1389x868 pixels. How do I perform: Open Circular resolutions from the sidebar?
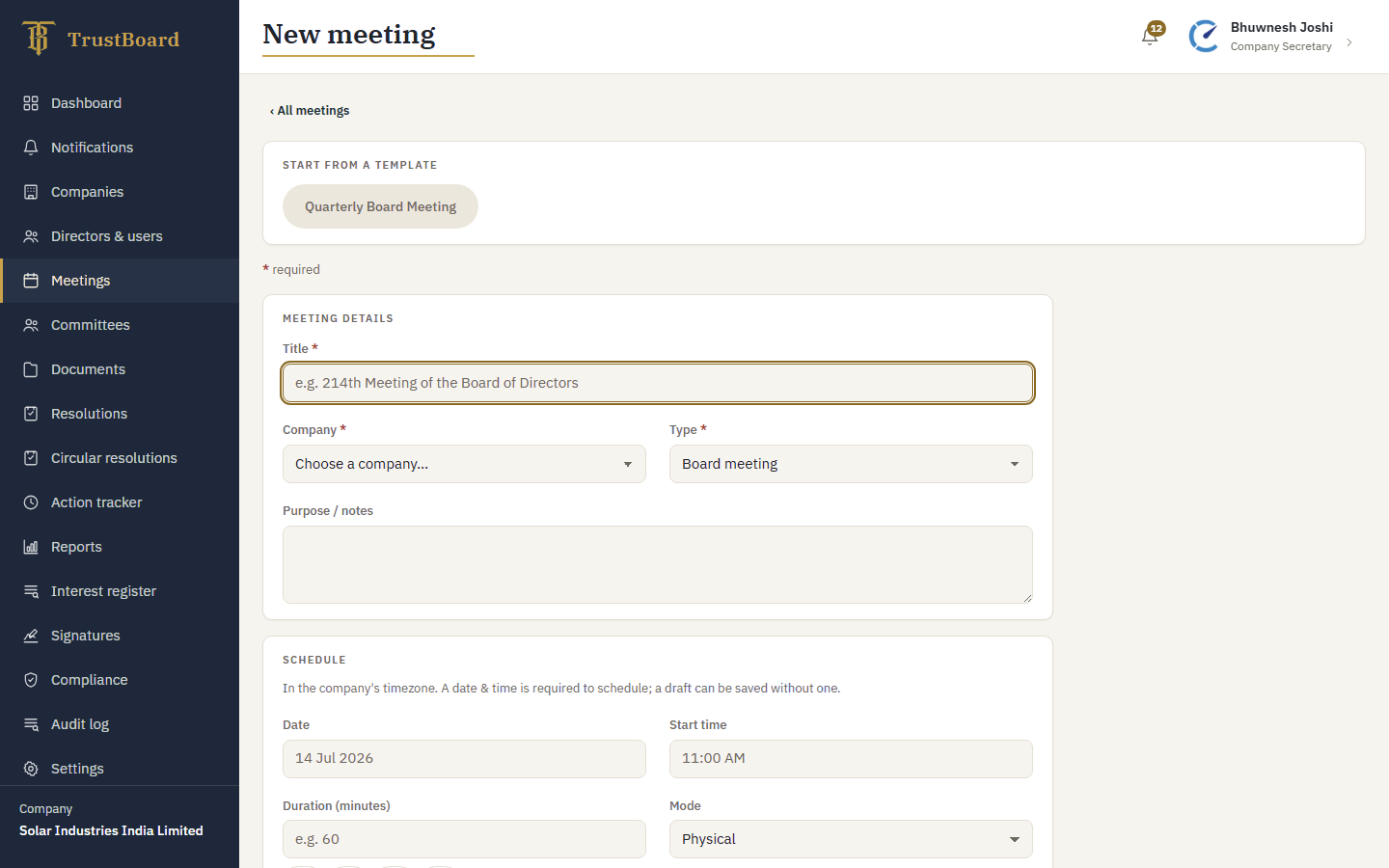coord(120,458)
